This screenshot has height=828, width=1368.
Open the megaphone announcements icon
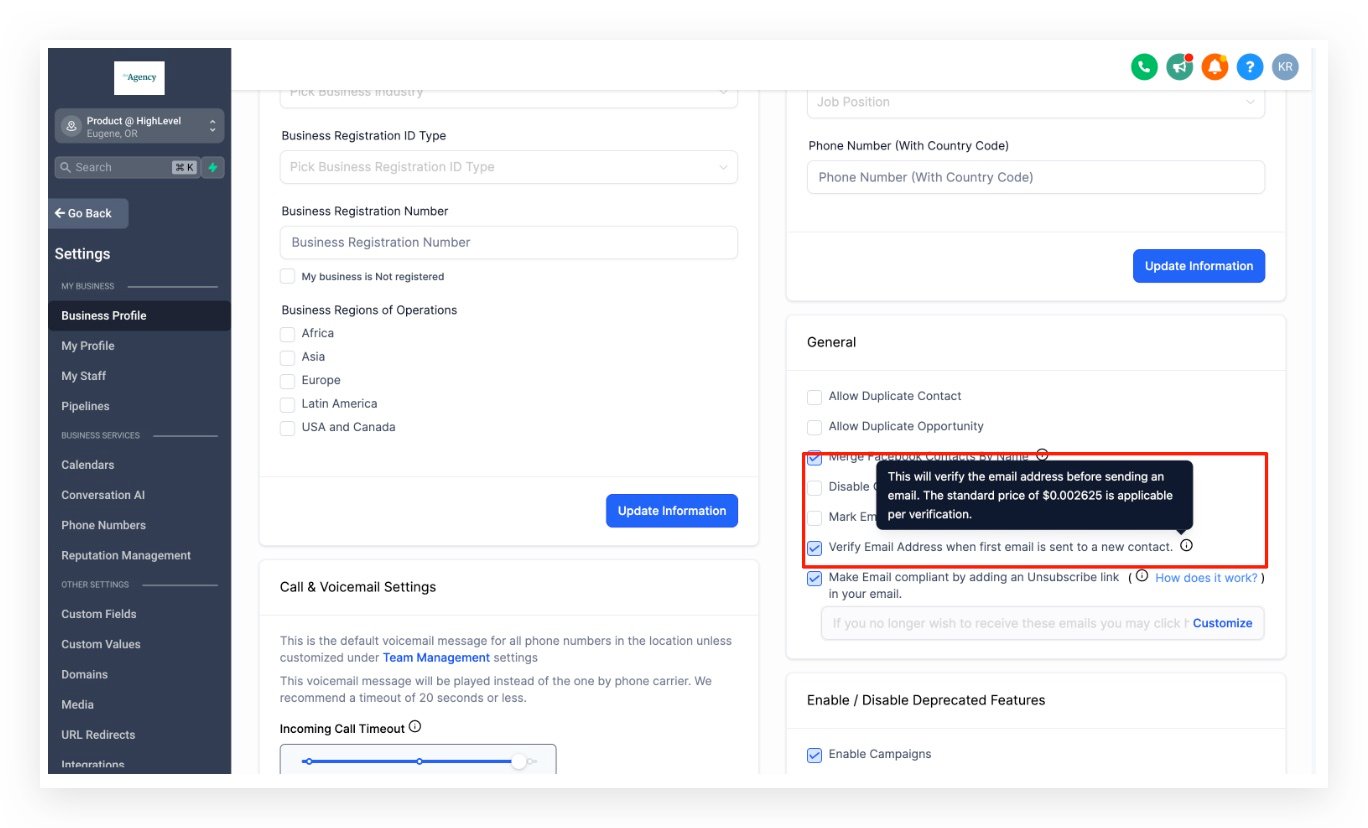pyautogui.click(x=1179, y=67)
